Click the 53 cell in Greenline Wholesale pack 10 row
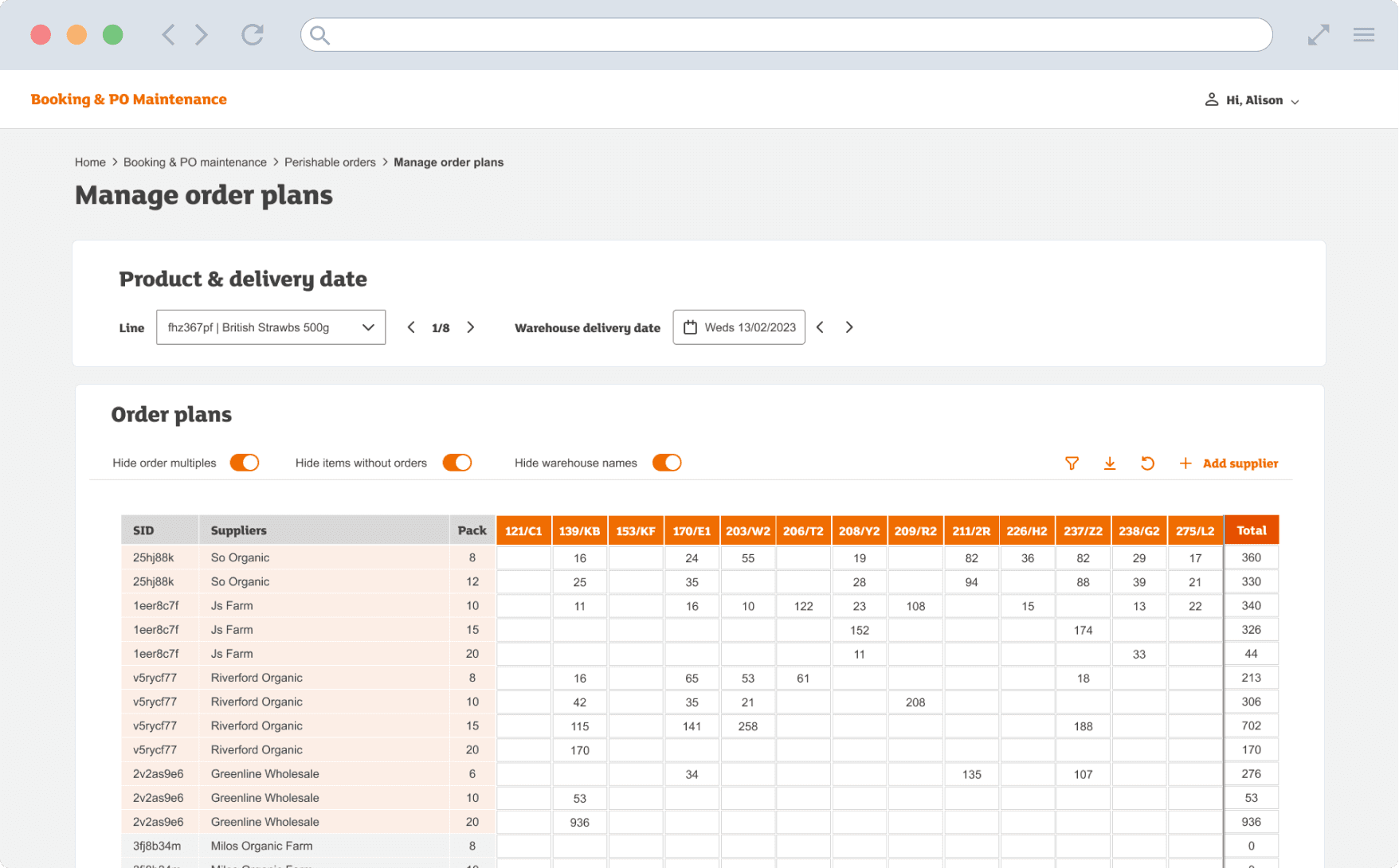The height and width of the screenshot is (868, 1399). pyautogui.click(x=580, y=799)
